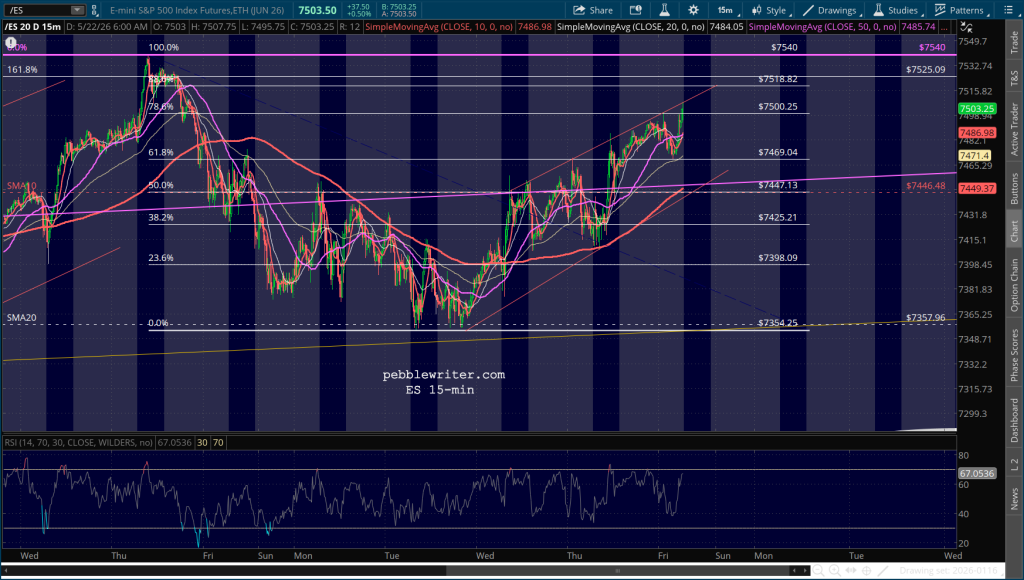
Task: Click the flask Edit Studies icon
Action: (x=664, y=10)
